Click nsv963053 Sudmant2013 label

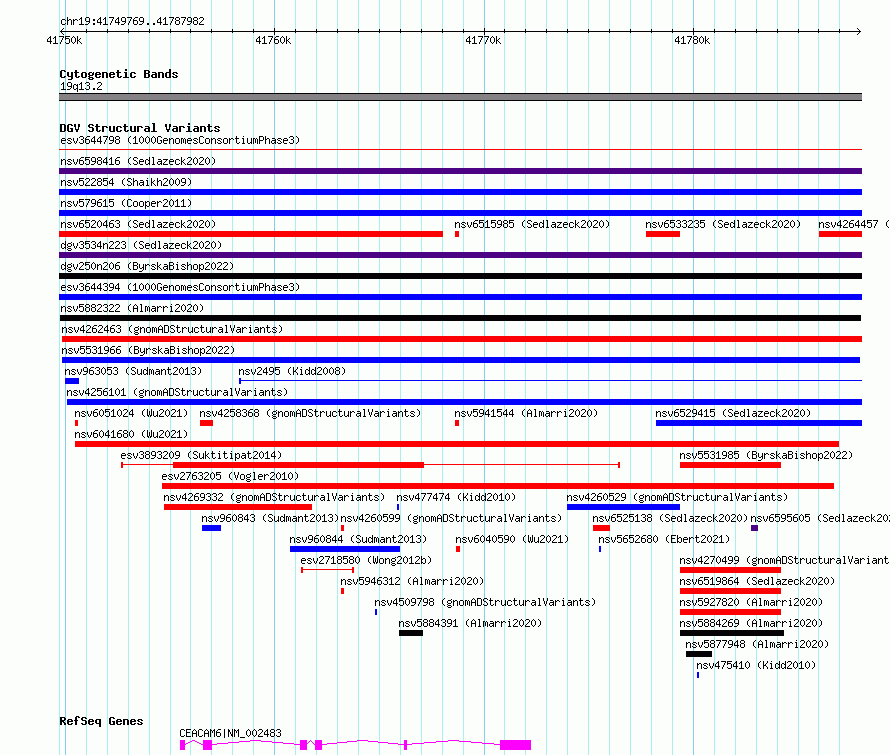(x=133, y=371)
